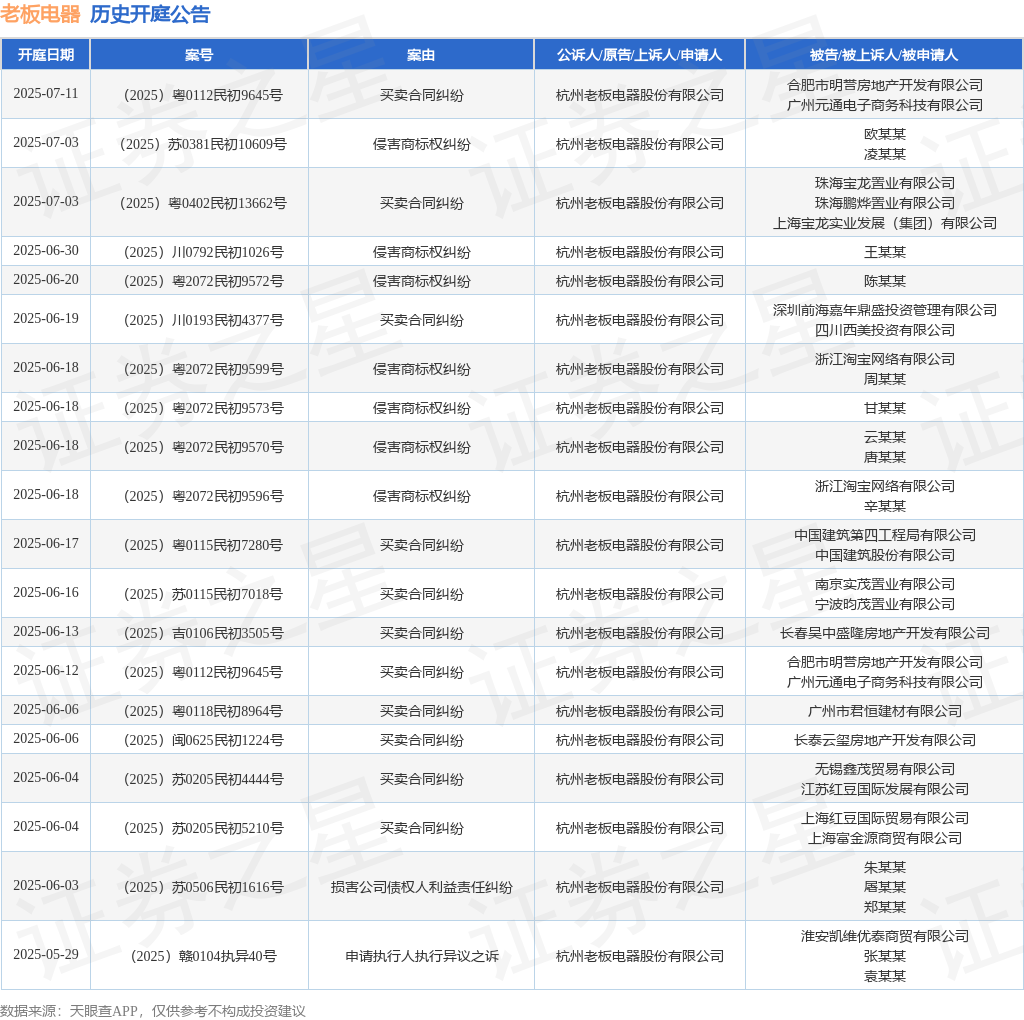Click defendant 深圳前海嘉年鼎盛投资管理有限公司
Screen dimensions: 1024x1020
884,310
